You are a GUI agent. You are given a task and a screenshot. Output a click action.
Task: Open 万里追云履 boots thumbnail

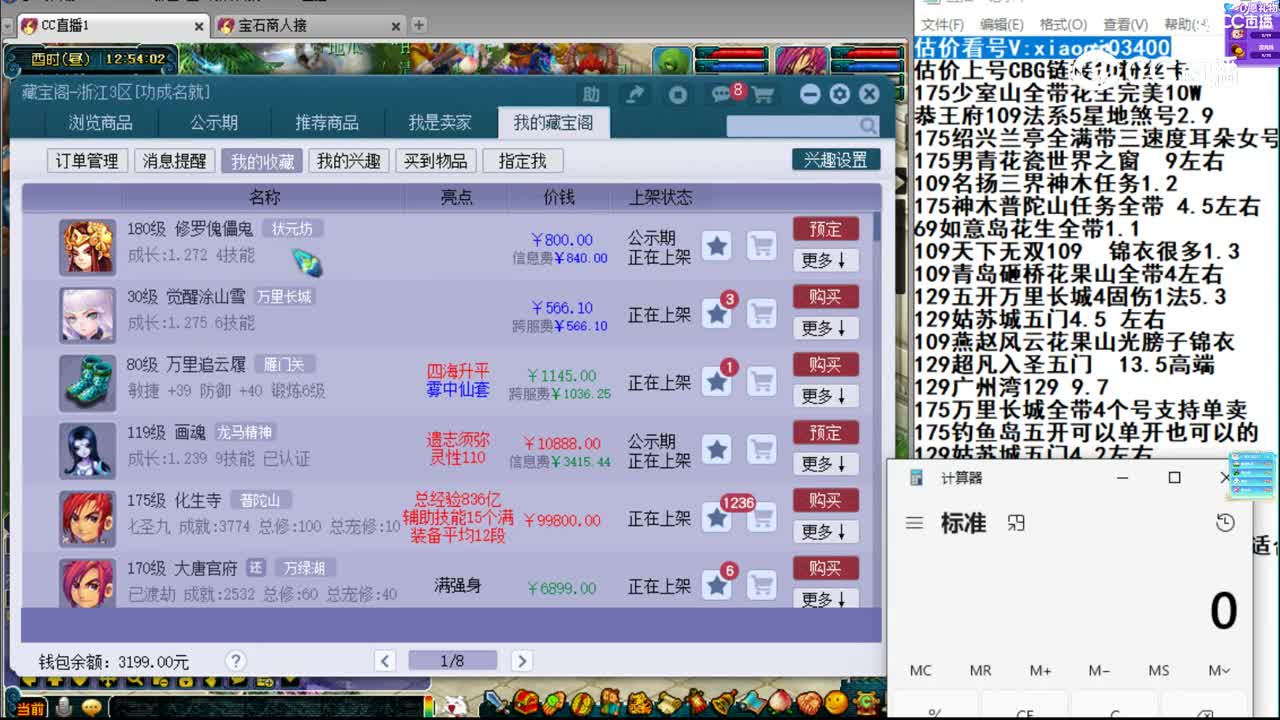click(87, 383)
